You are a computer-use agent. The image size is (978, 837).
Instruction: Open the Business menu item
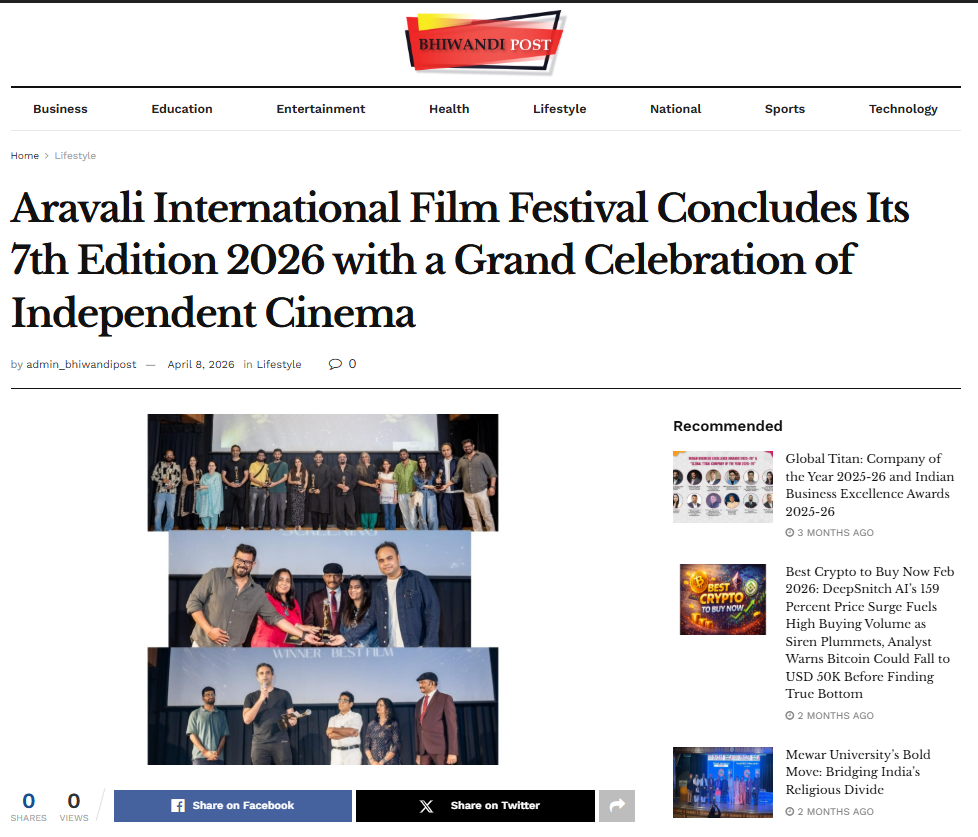point(60,109)
